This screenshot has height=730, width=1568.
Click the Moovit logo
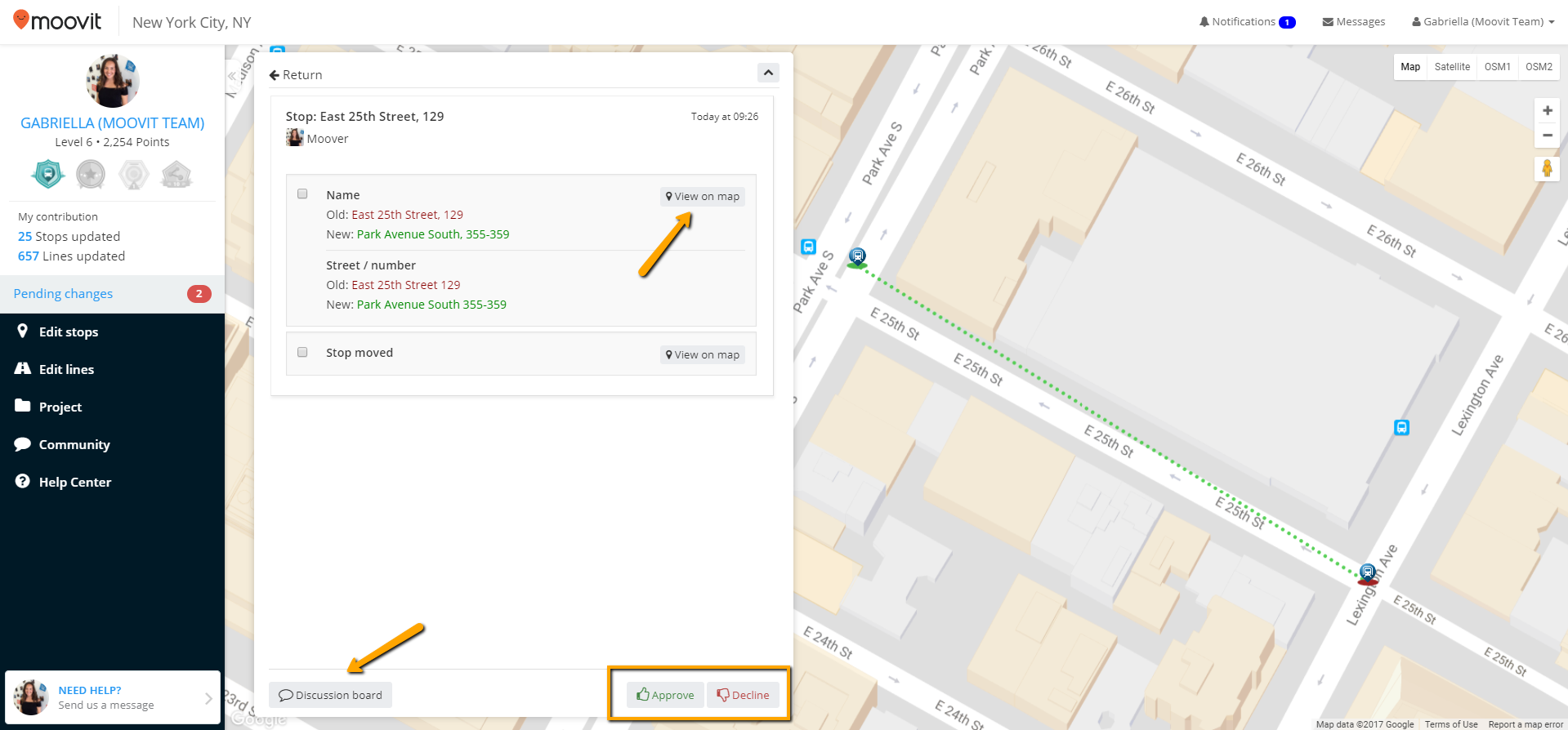click(57, 21)
